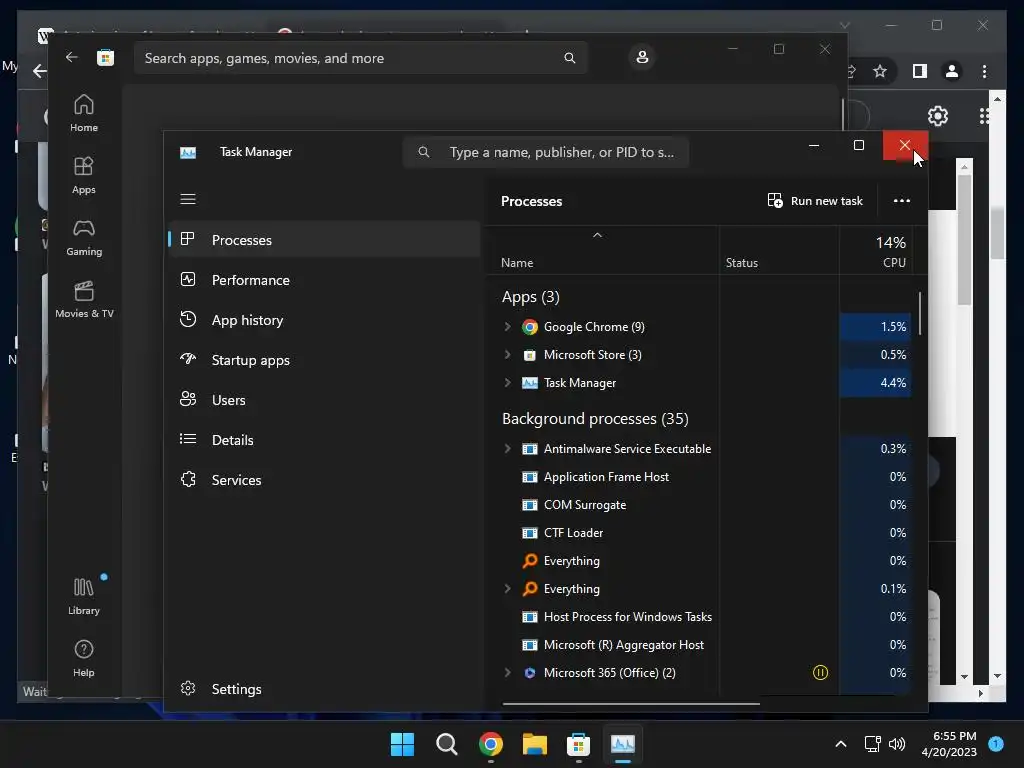Click the process list vertical scrollbar

920,313
